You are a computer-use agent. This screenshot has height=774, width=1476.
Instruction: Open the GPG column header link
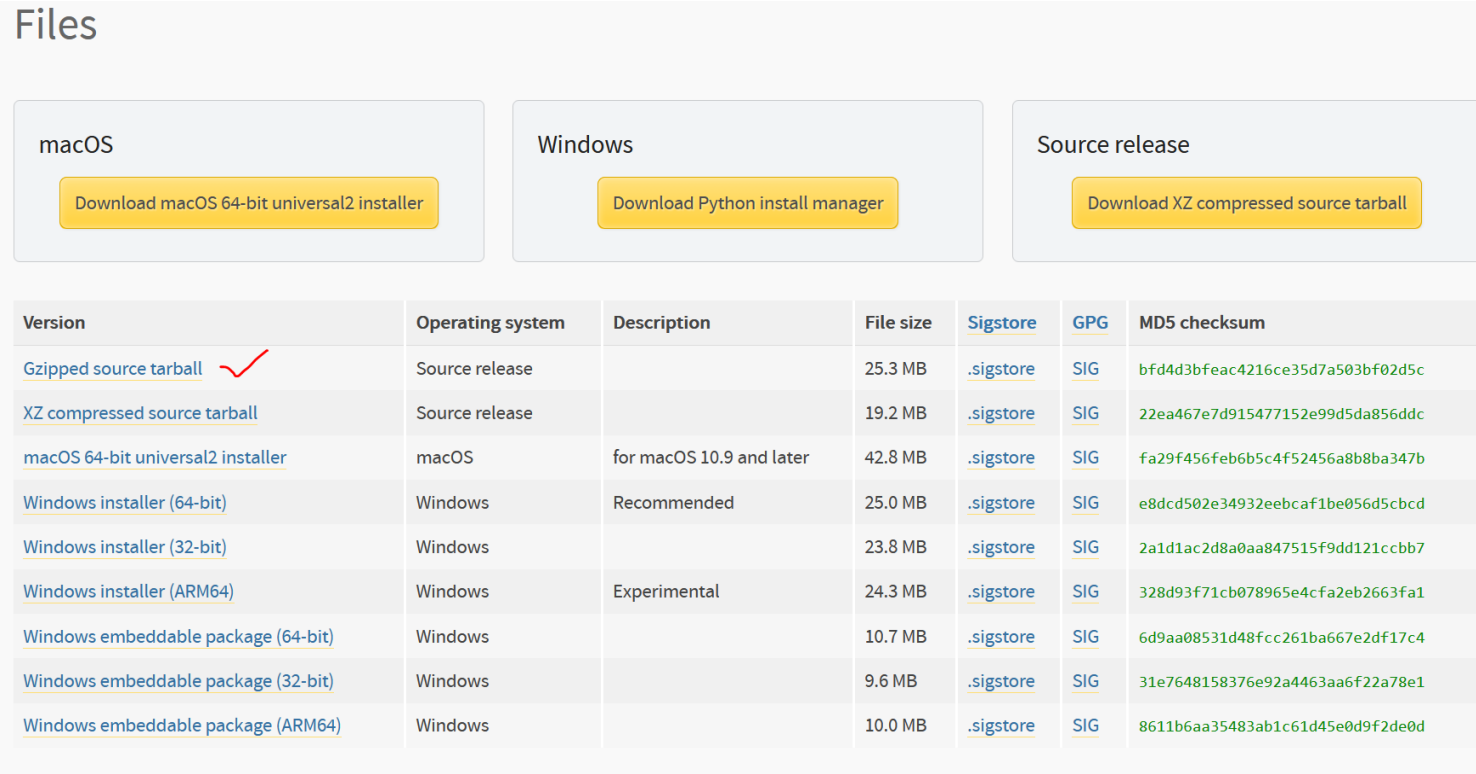coord(1090,323)
